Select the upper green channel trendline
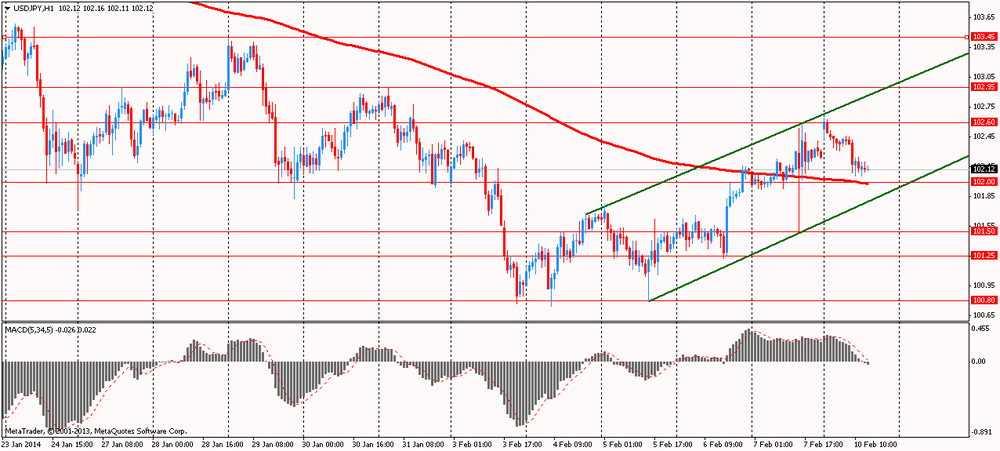1000x451 pixels. coord(778,133)
